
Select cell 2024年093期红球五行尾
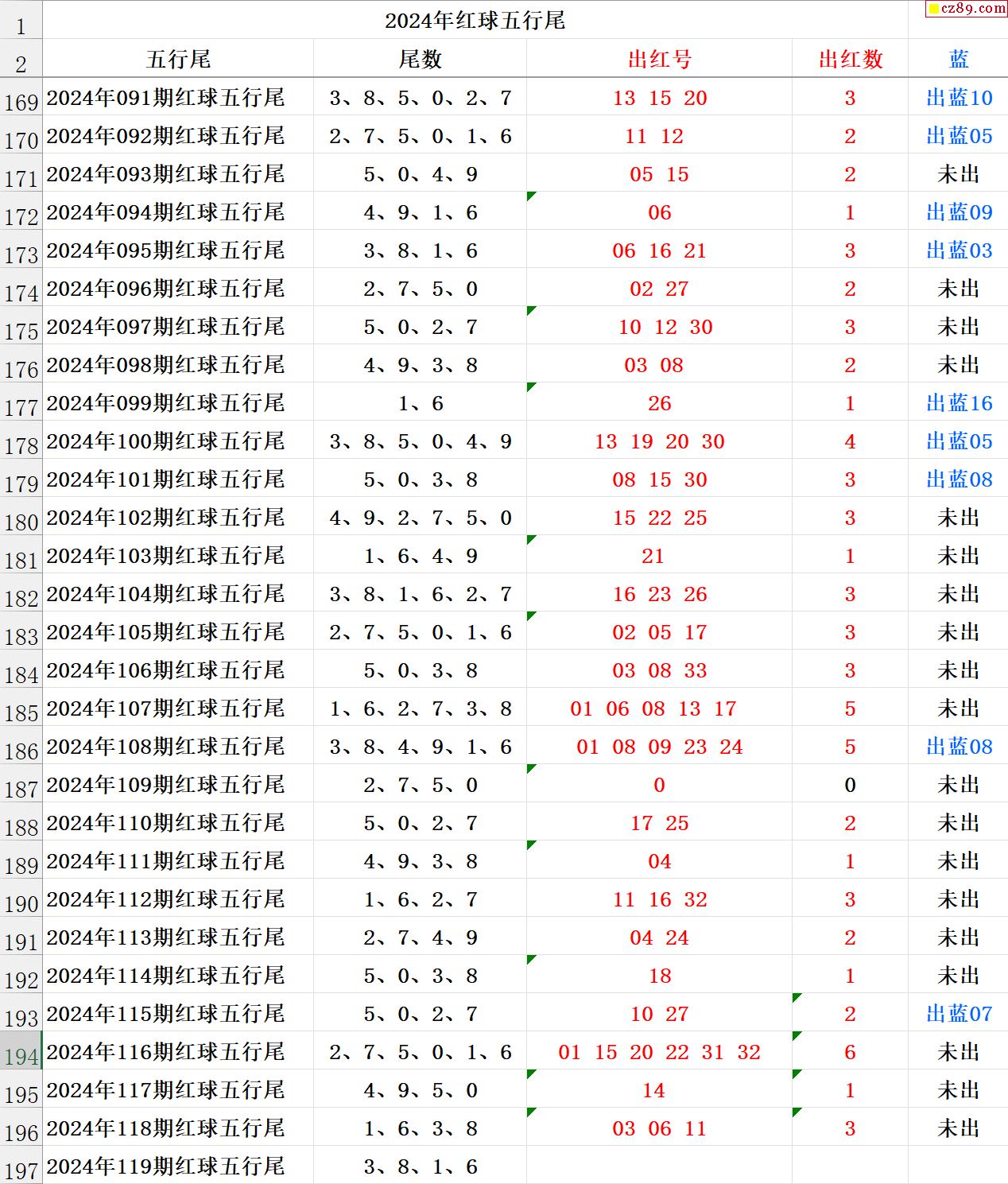pyautogui.click(x=178, y=174)
